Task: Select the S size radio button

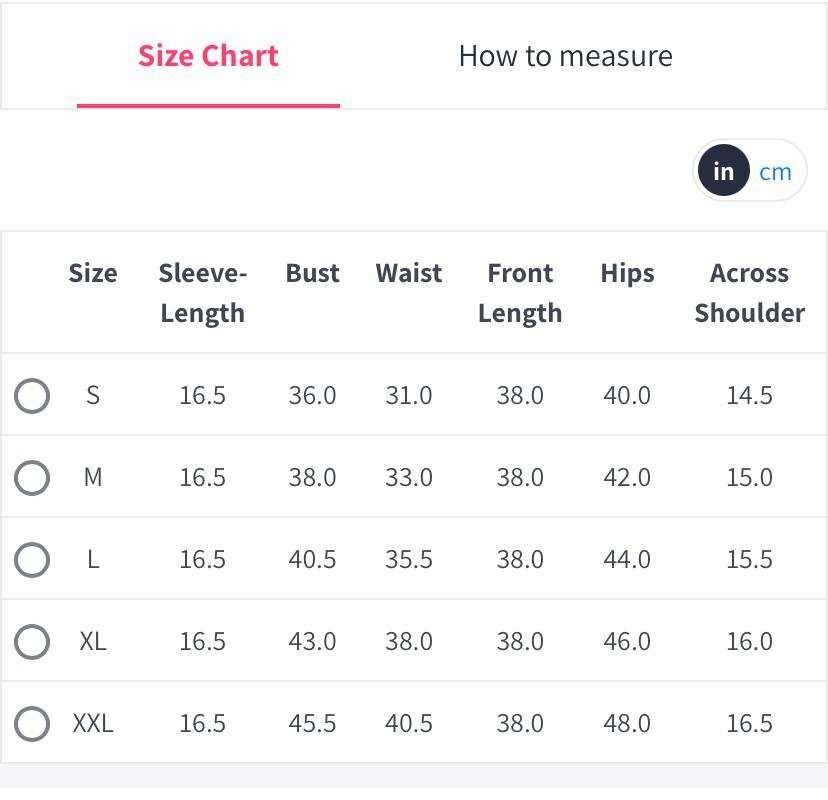Action: 32,396
